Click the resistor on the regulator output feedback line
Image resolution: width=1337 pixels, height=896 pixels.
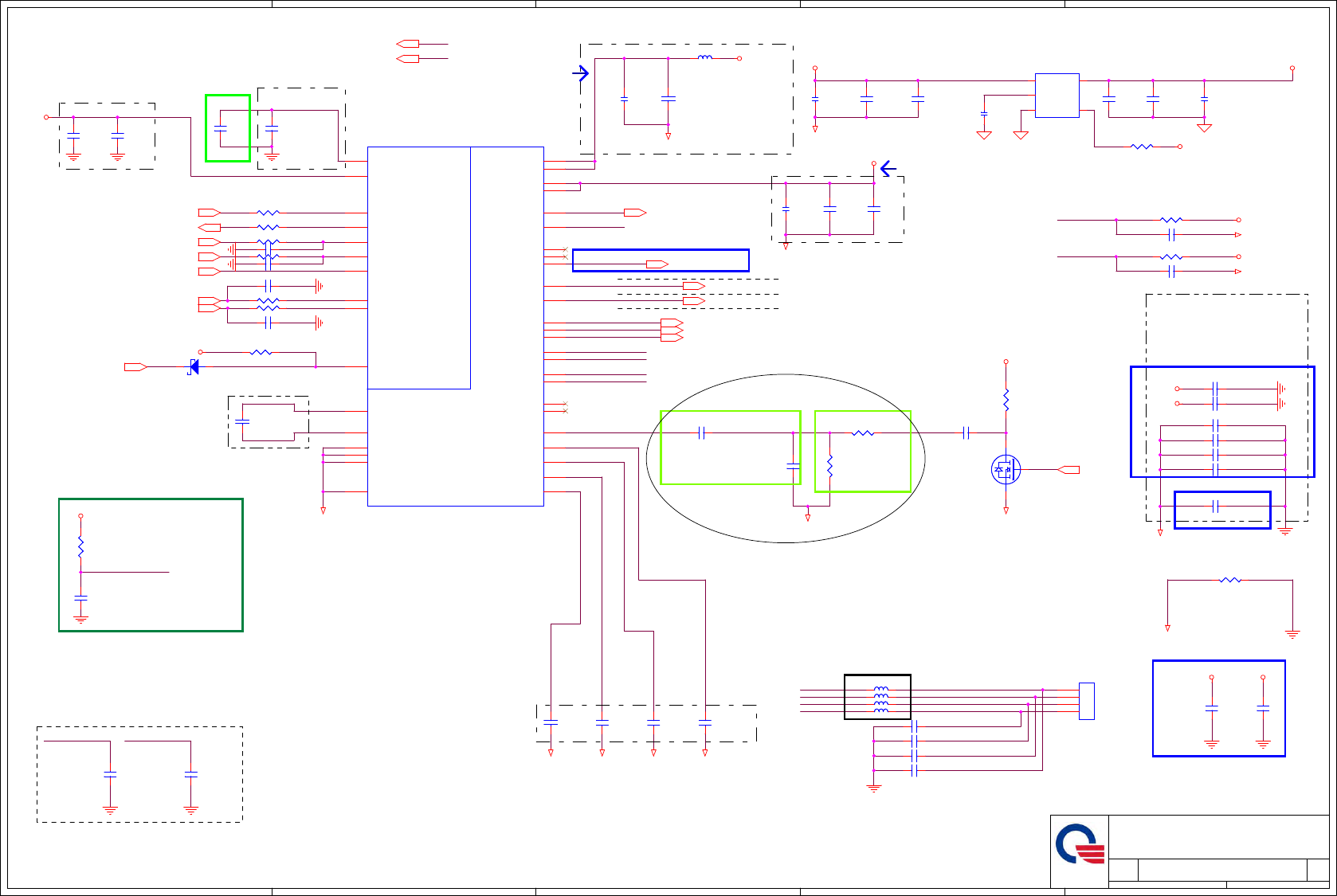tap(1142, 147)
